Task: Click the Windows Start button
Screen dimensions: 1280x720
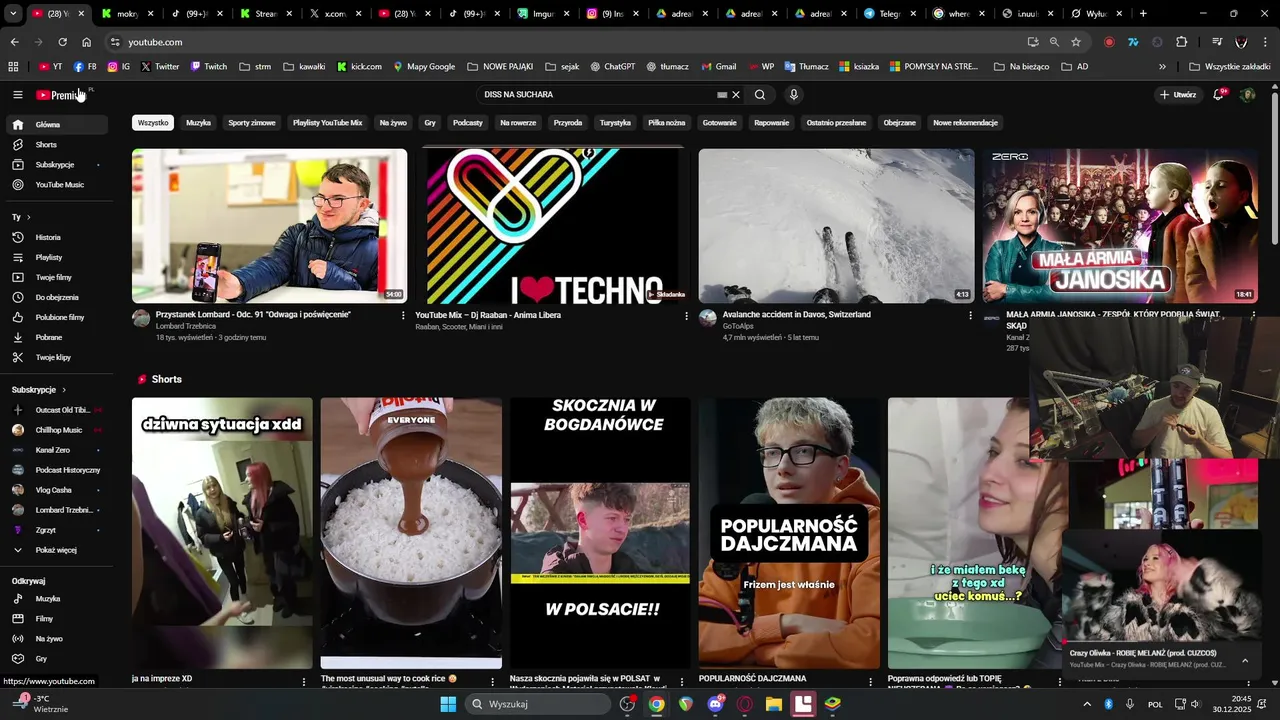Action: (448, 704)
